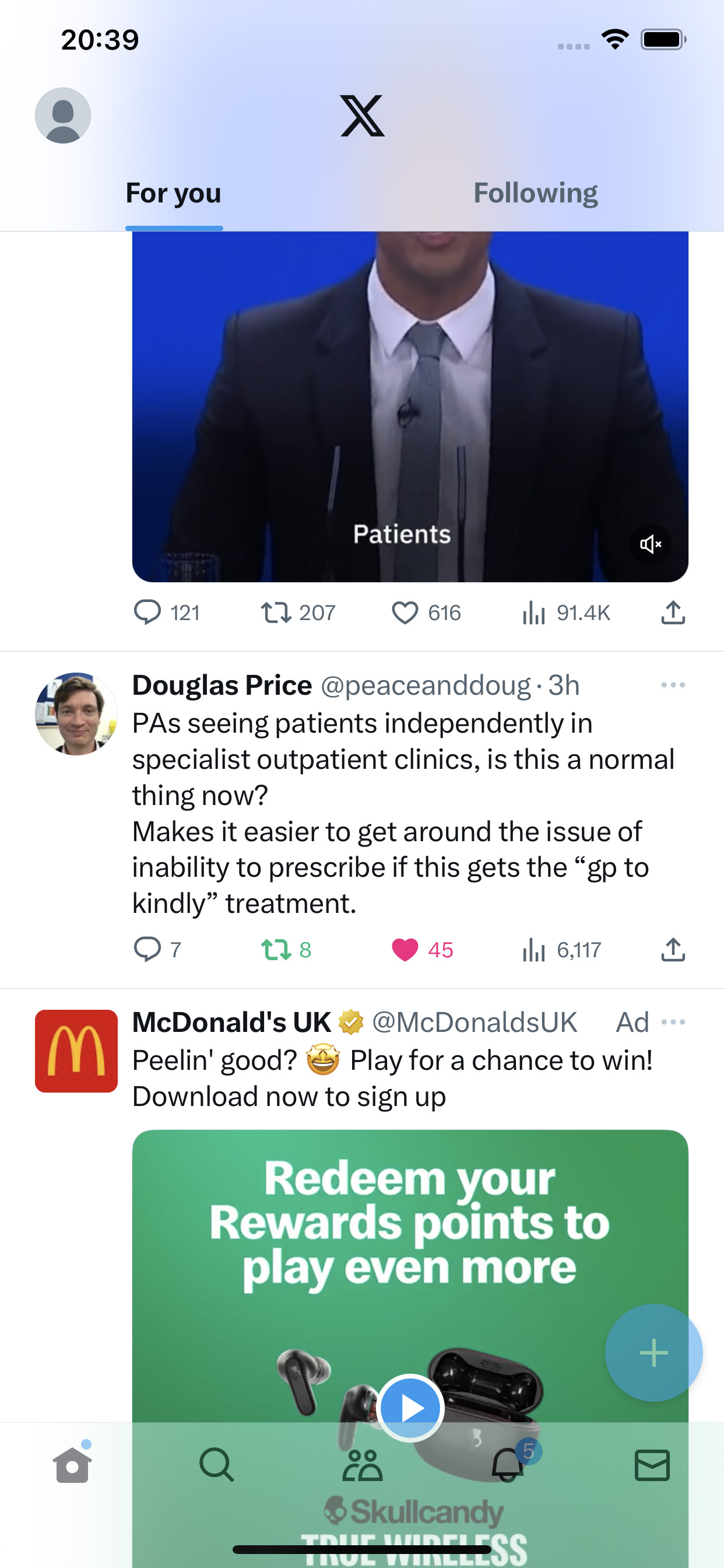The image size is (724, 1568).
Task: Like the post with 616 likes
Action: (405, 612)
